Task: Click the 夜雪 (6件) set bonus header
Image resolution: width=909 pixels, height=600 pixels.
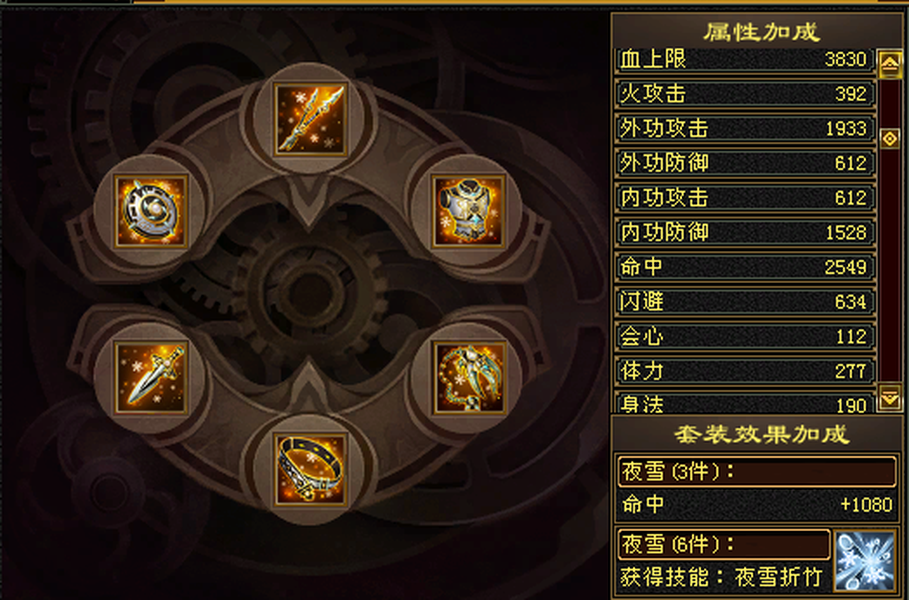Action: pyautogui.click(x=723, y=544)
